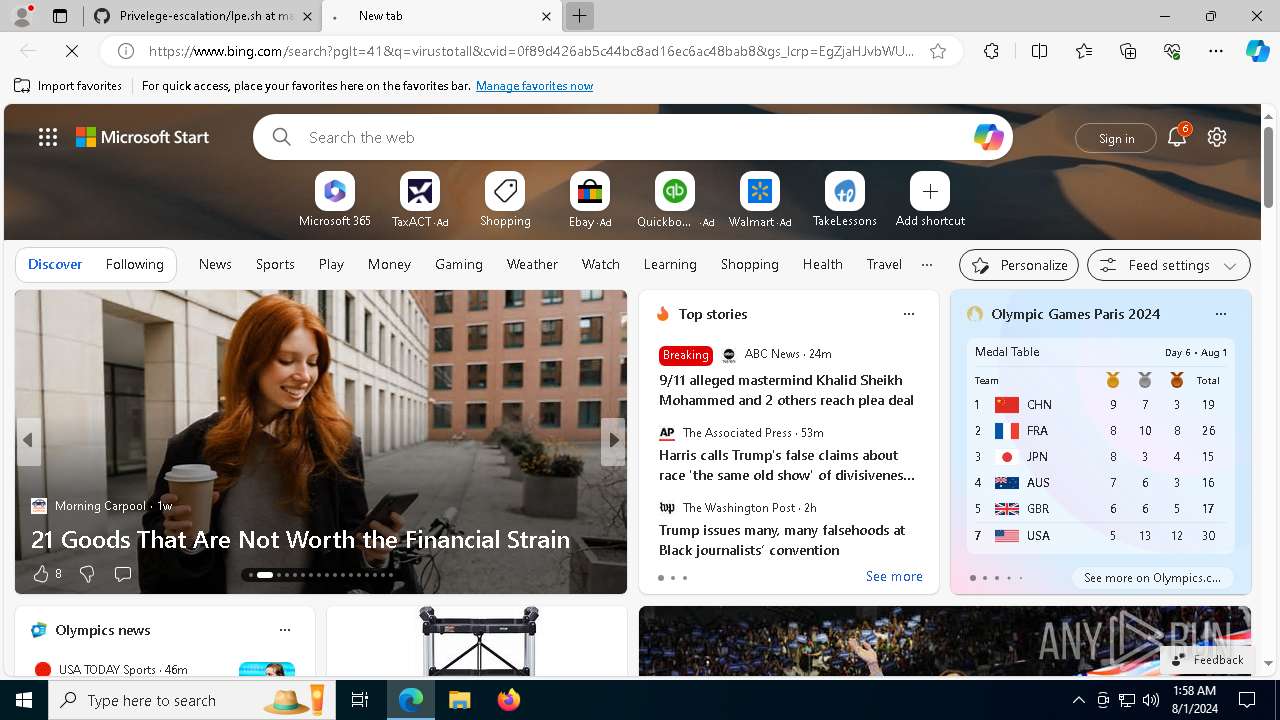Open the notifications bell

[1177, 137]
